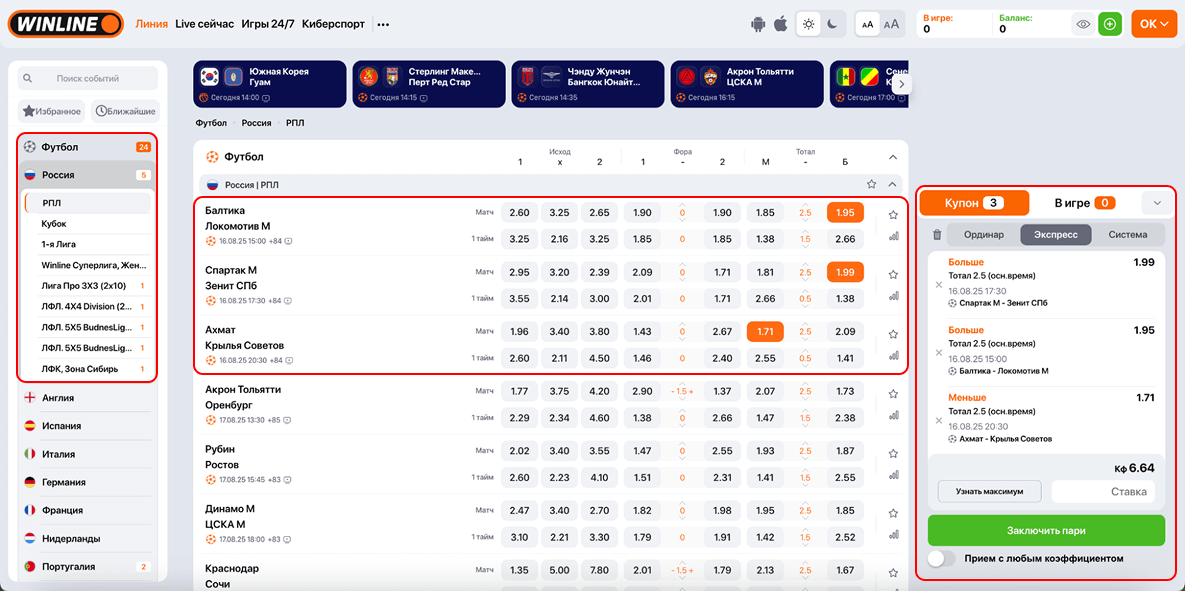The height and width of the screenshot is (591, 1185).
Task: Remove Ахмат - Крылья Советов bet from coupon
Action: 938,420
